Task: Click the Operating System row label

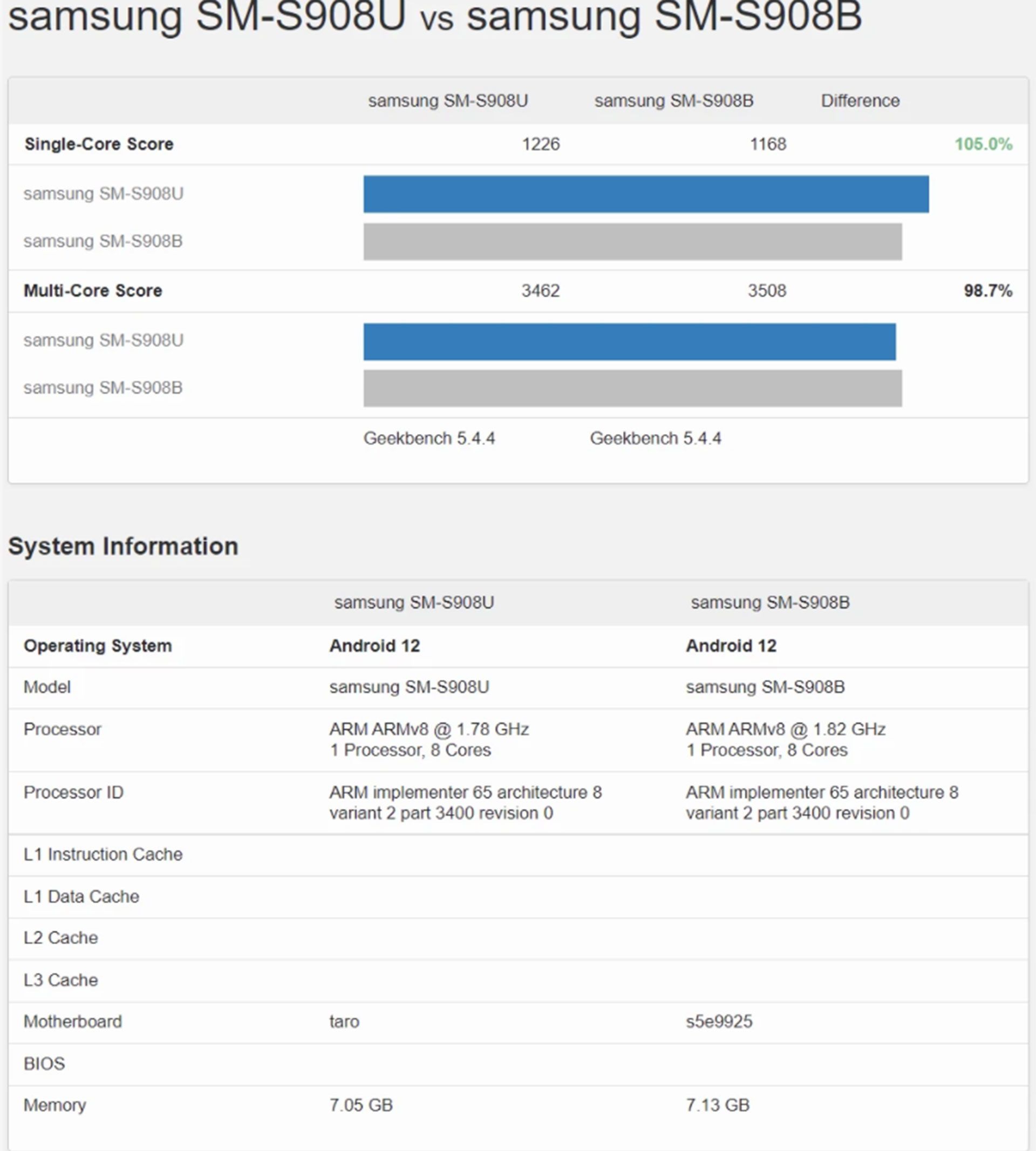Action: click(97, 645)
